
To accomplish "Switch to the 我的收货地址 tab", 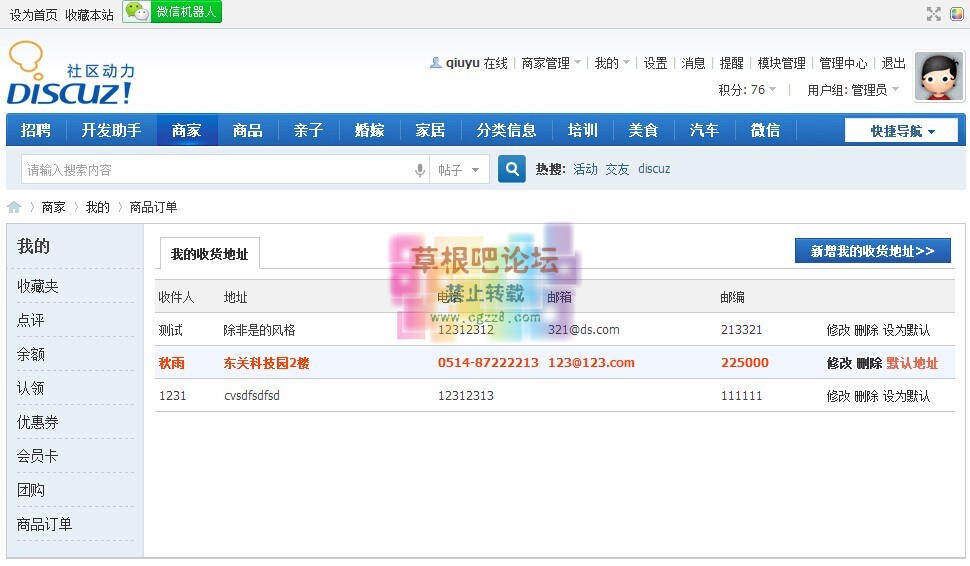I will click(x=209, y=254).
